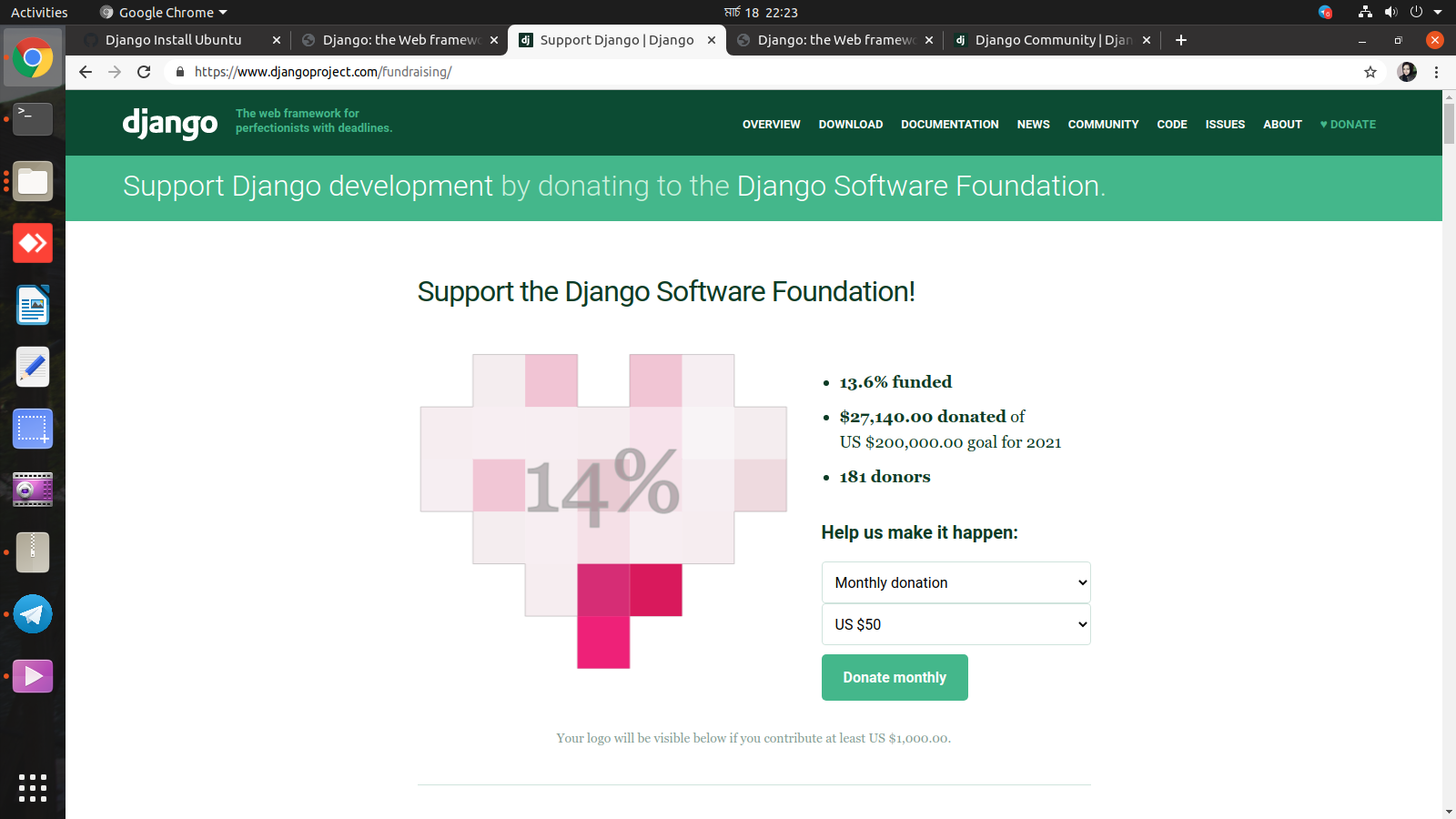Expand the system menu arrow in top bar
The width and height of the screenshot is (1456, 819).
(1438, 12)
